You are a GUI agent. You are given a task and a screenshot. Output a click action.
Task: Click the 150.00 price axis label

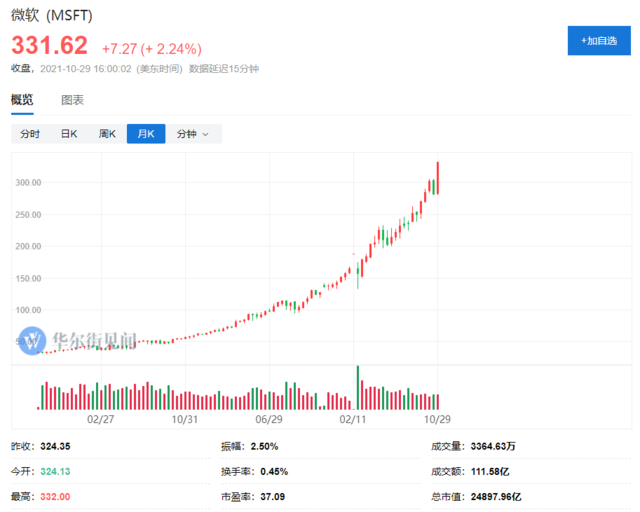(x=28, y=278)
